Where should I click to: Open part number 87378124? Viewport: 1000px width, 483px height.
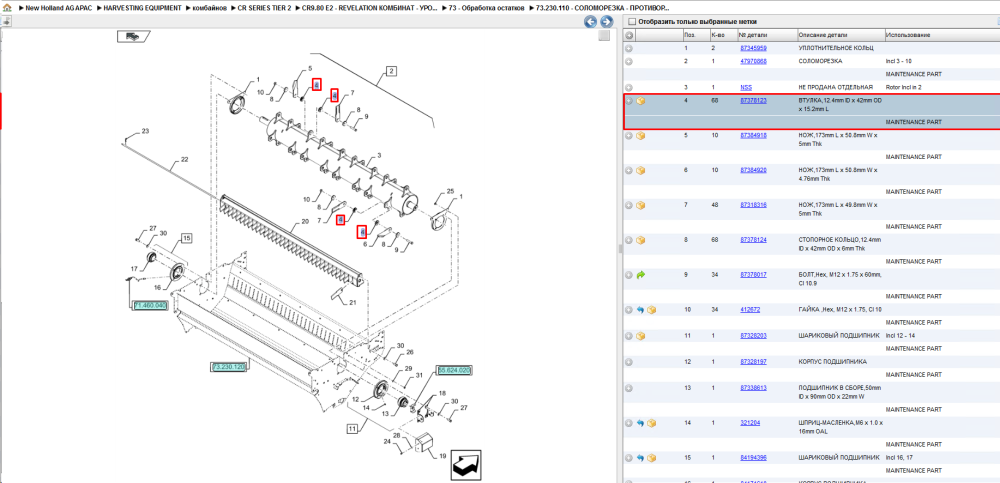click(753, 240)
